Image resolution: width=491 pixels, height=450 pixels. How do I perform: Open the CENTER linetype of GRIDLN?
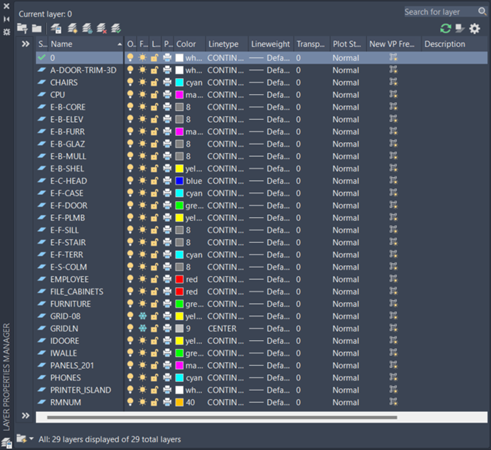click(222, 329)
